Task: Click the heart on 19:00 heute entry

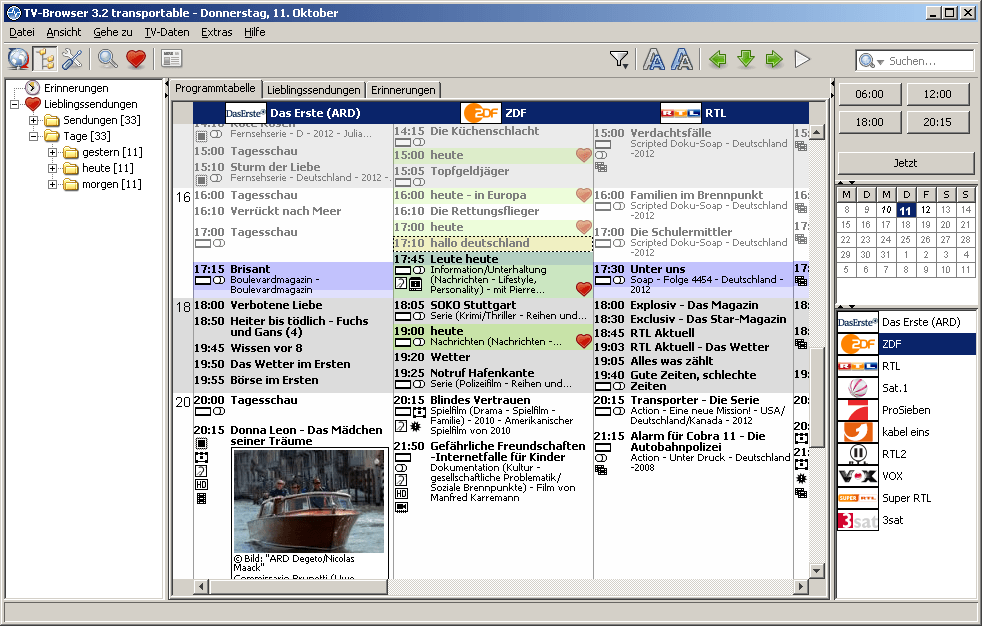Action: (x=584, y=341)
